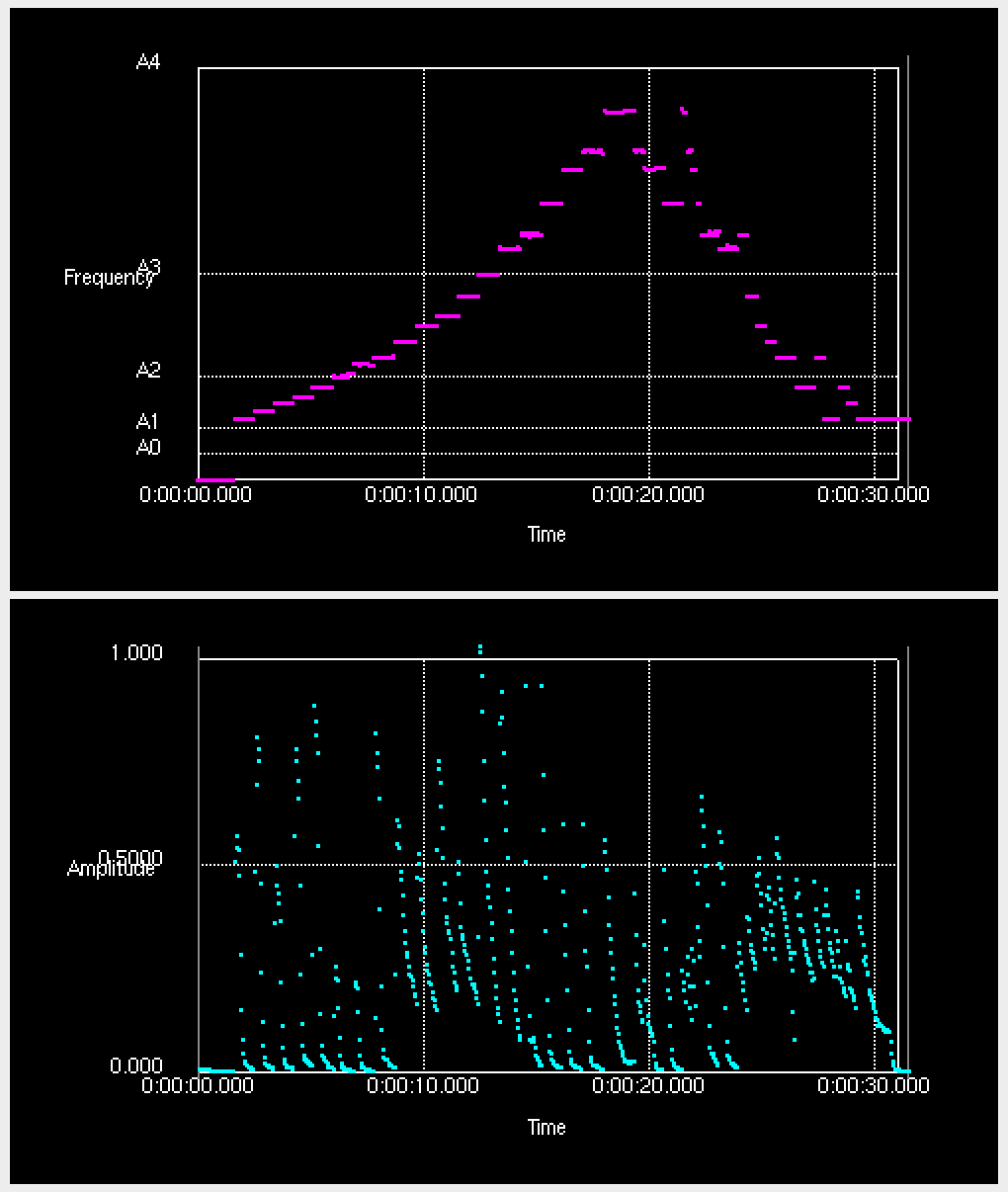Click 0:00:10.000 under the amplitude plot
The image size is (1008, 1192).
422,1085
